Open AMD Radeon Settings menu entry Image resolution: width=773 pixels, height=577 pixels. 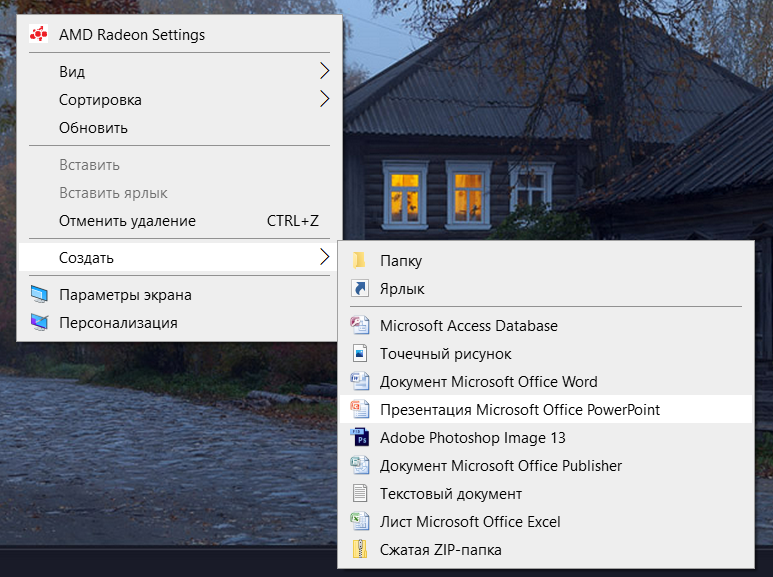pos(179,35)
